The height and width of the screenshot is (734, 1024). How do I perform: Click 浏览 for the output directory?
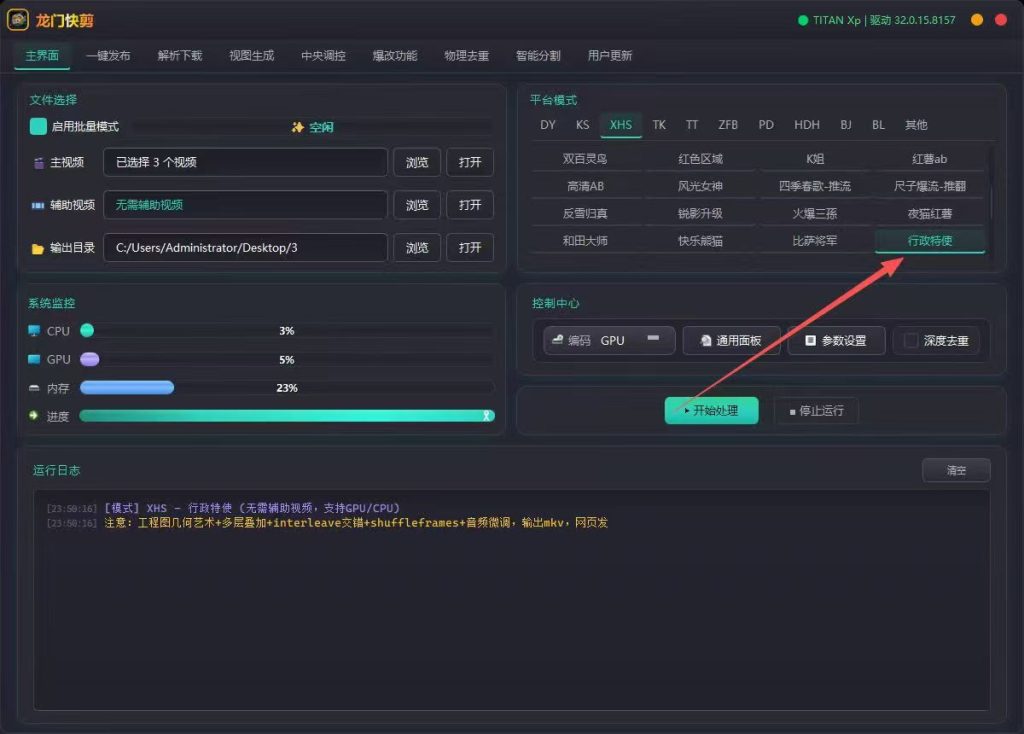click(417, 248)
